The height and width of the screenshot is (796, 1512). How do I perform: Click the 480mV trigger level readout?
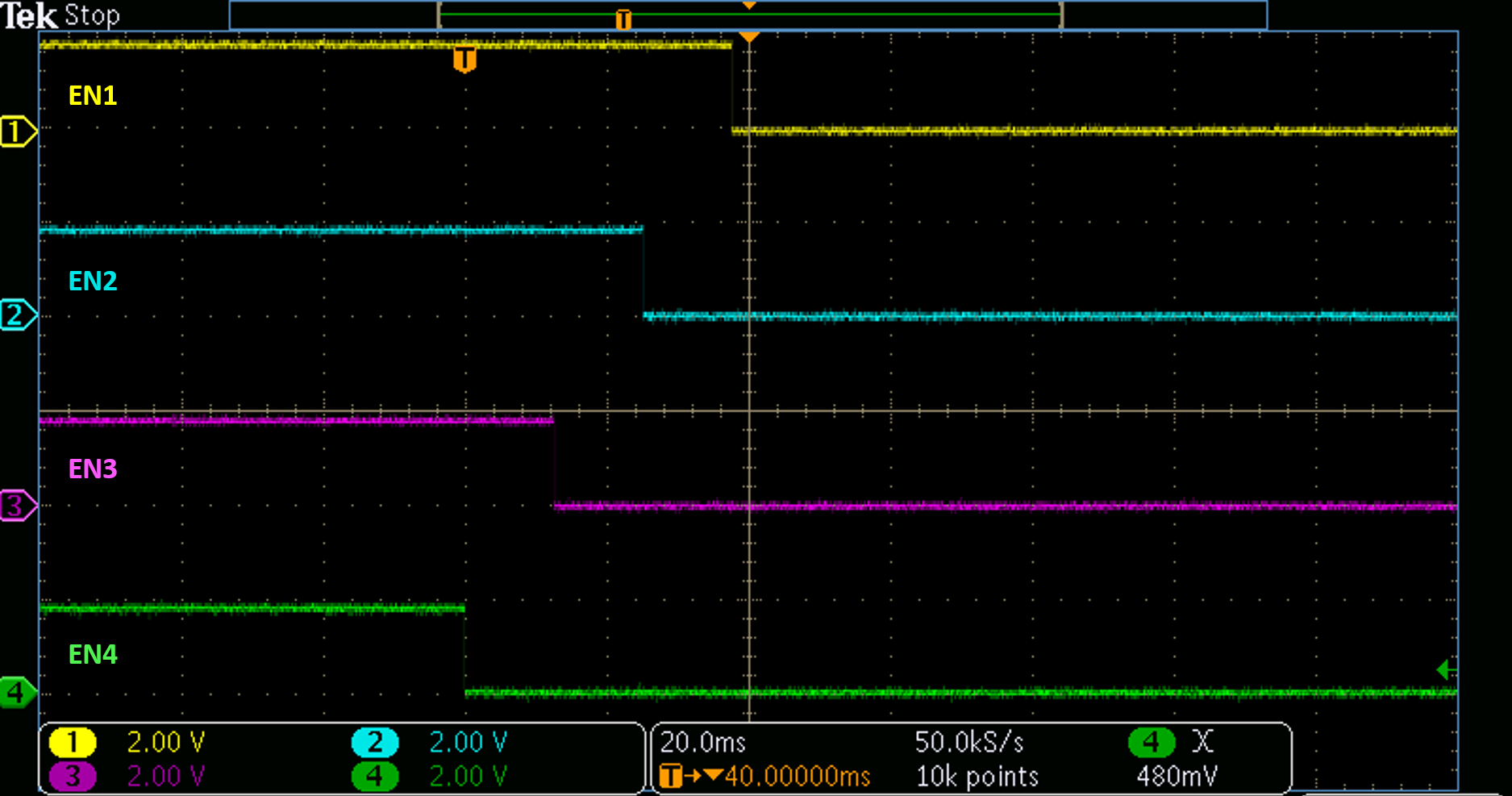[x=1177, y=776]
